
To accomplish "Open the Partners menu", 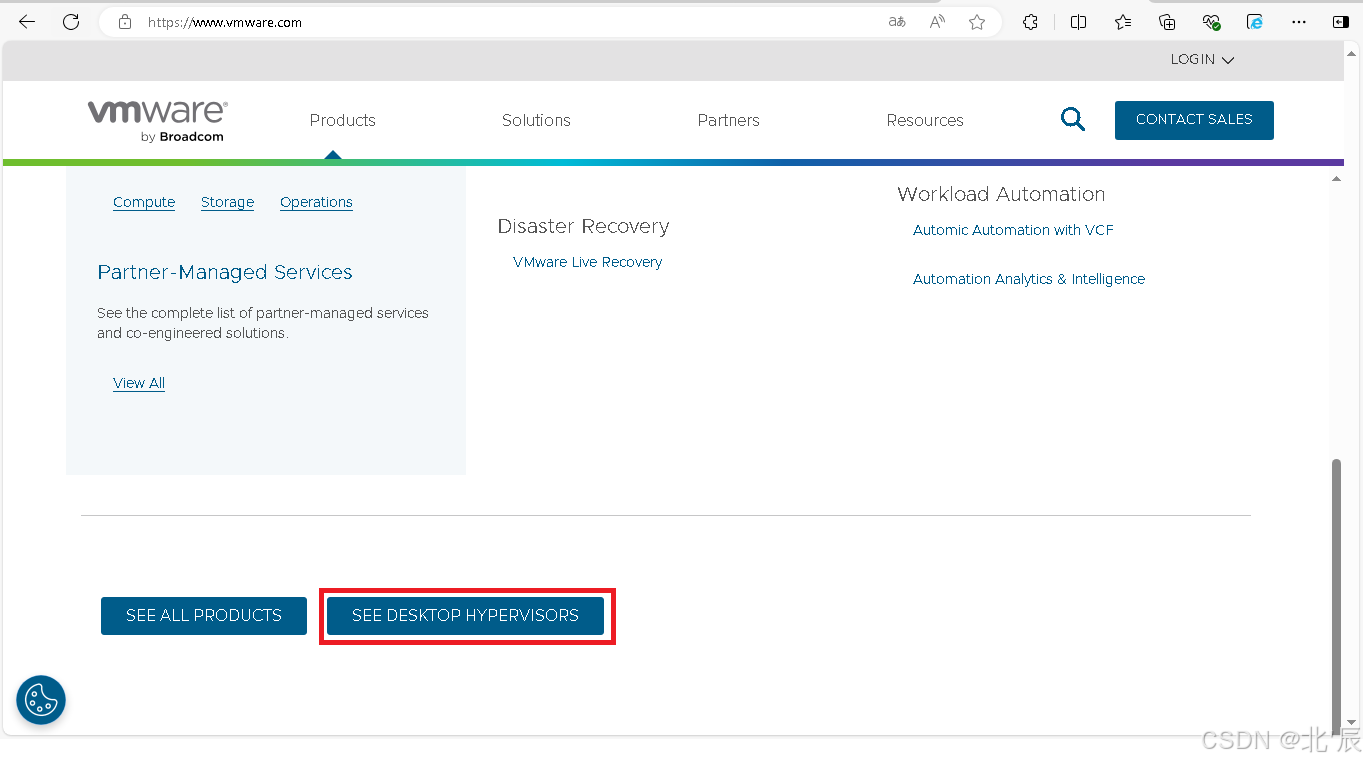I will click(x=729, y=120).
